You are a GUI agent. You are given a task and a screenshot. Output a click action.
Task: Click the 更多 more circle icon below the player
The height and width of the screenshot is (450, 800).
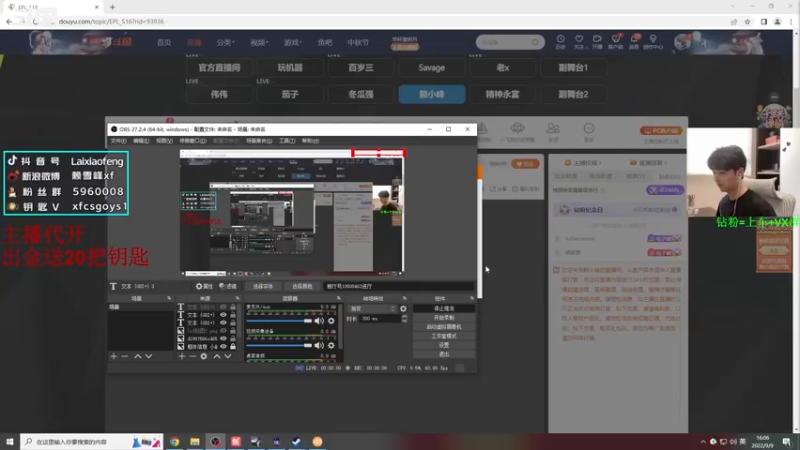point(588,132)
